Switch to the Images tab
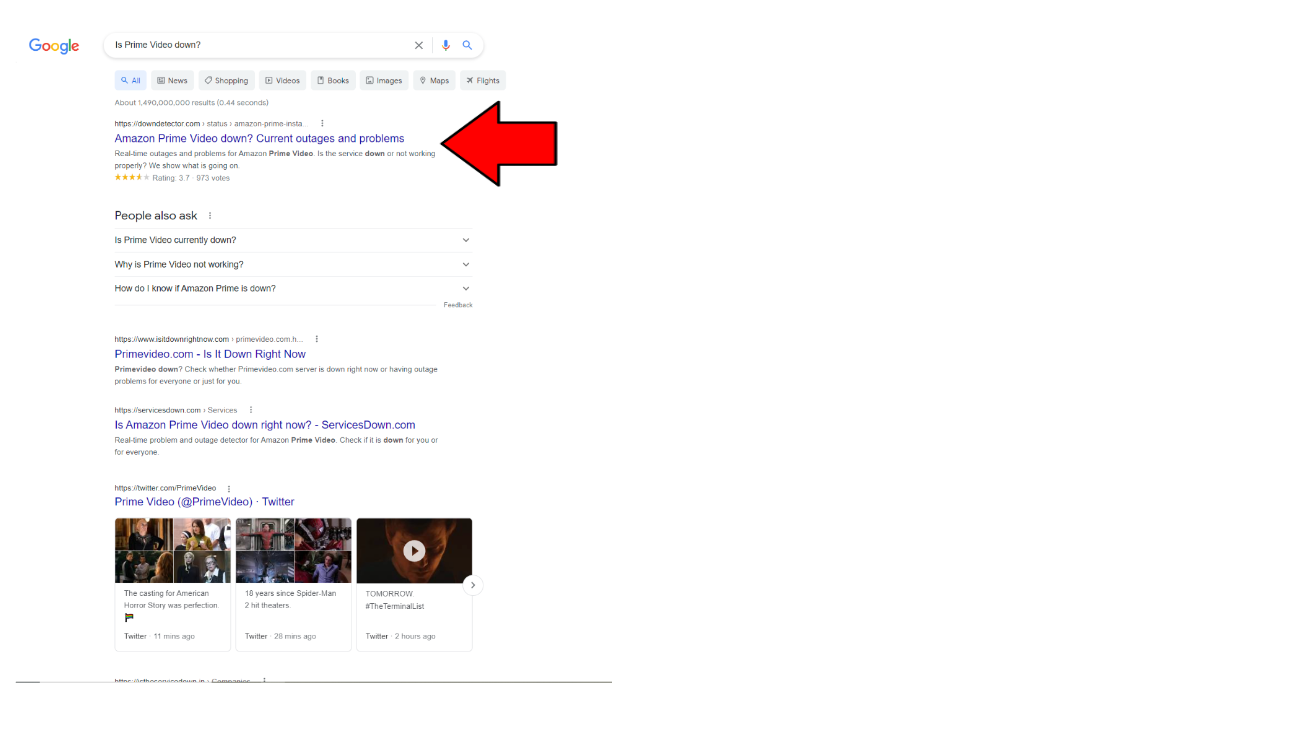 [x=384, y=81]
